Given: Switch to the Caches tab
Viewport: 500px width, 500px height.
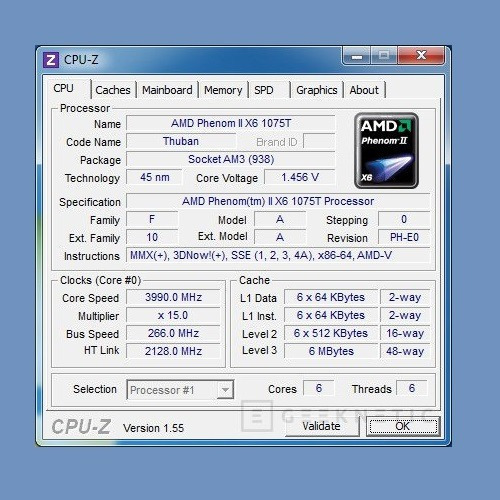Looking at the screenshot, I should click(x=113, y=90).
